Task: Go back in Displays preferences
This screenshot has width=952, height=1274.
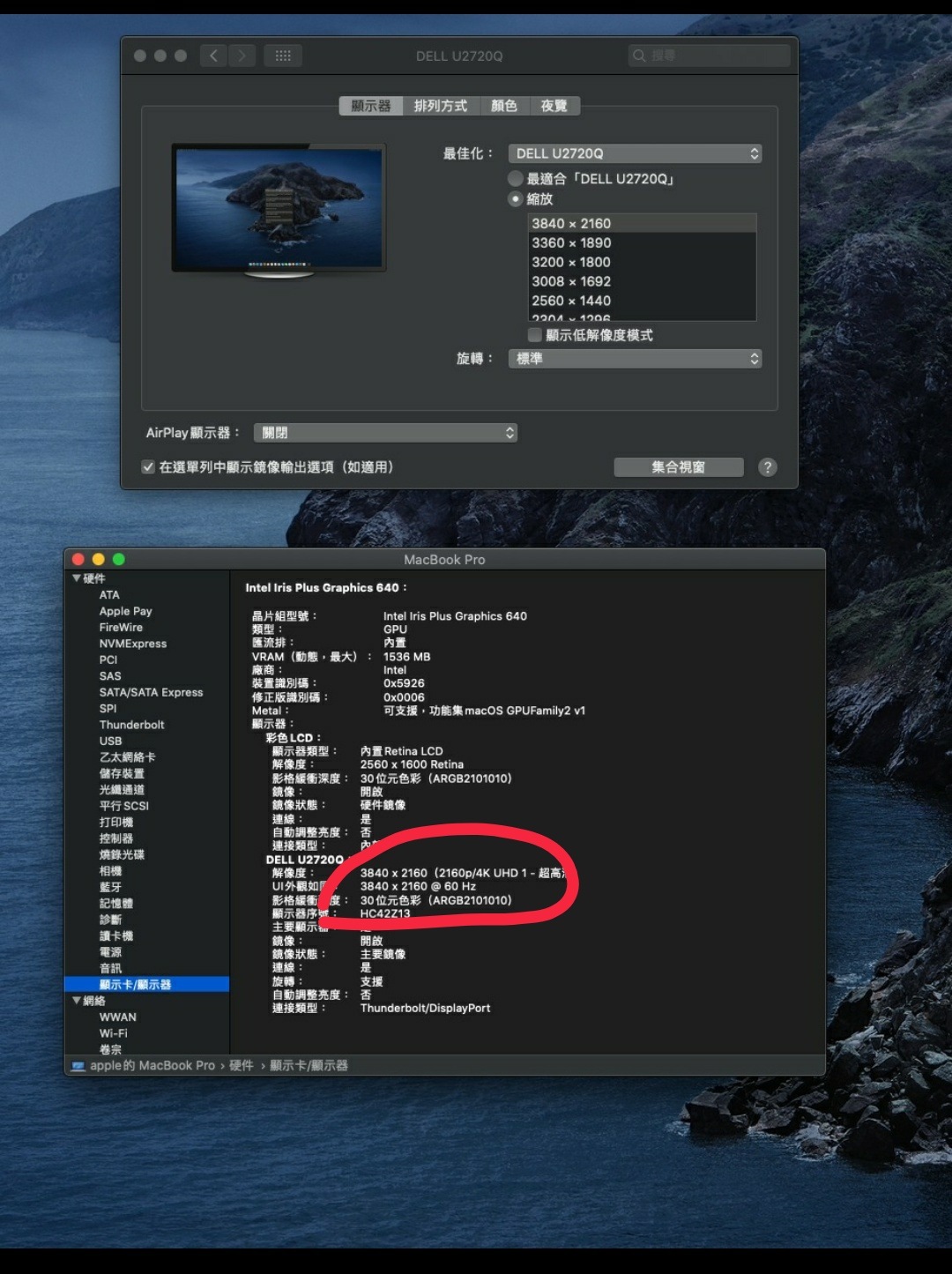Action: 213,56
